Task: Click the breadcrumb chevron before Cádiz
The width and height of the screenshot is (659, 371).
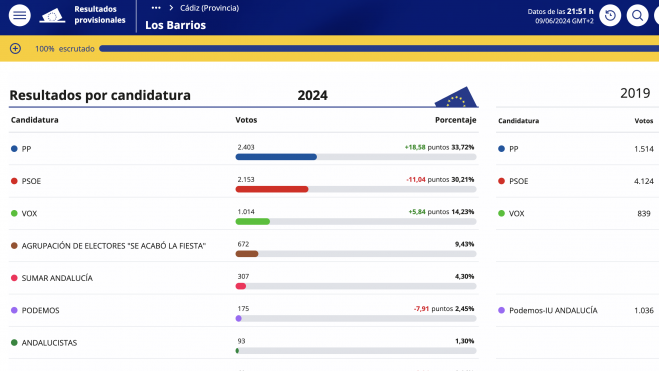Action: pyautogui.click(x=171, y=8)
